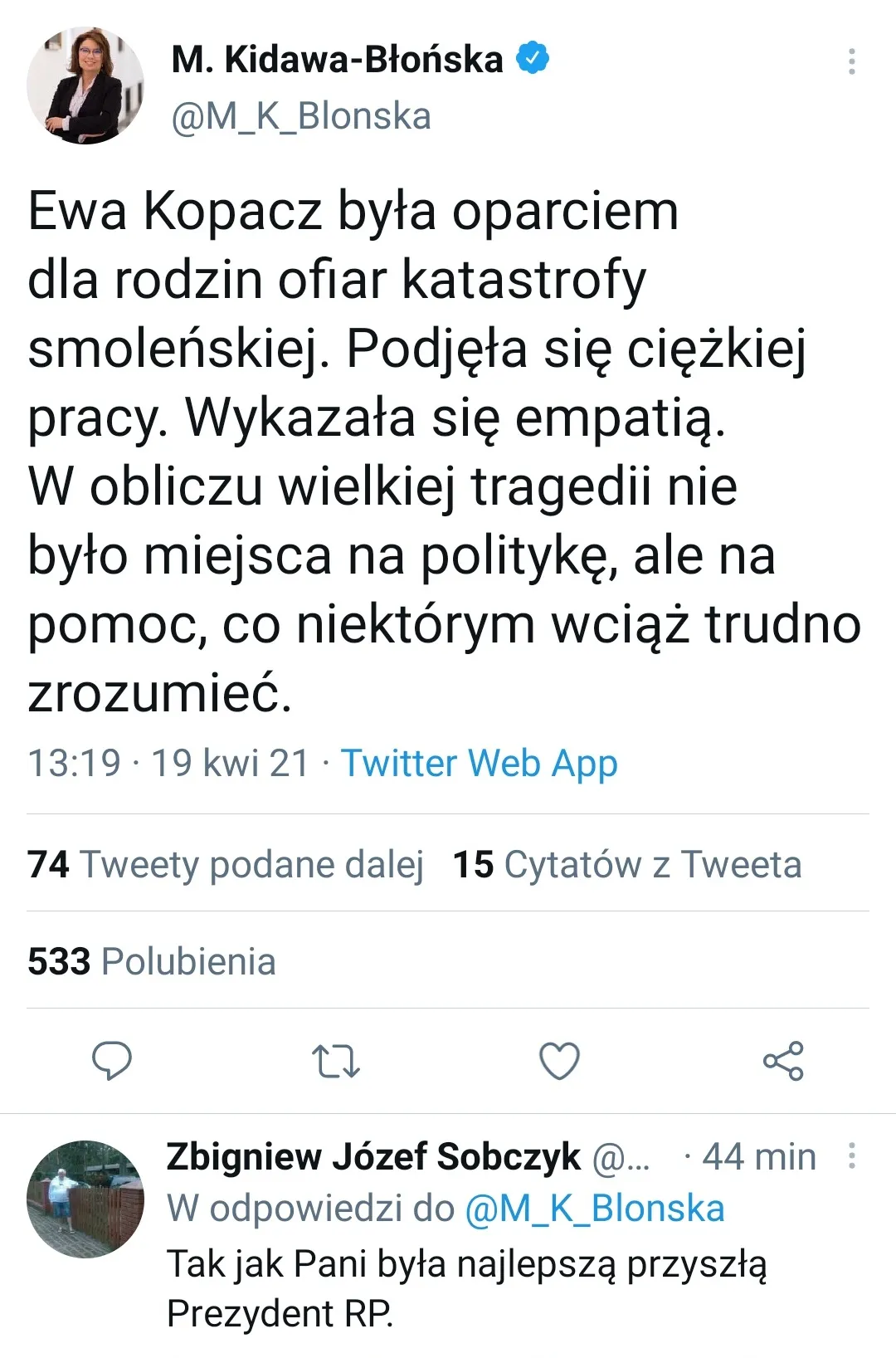Click the tweet timestamp 13:19 · 19 kwi 21
This screenshot has width=896, height=1358.
tap(170, 764)
